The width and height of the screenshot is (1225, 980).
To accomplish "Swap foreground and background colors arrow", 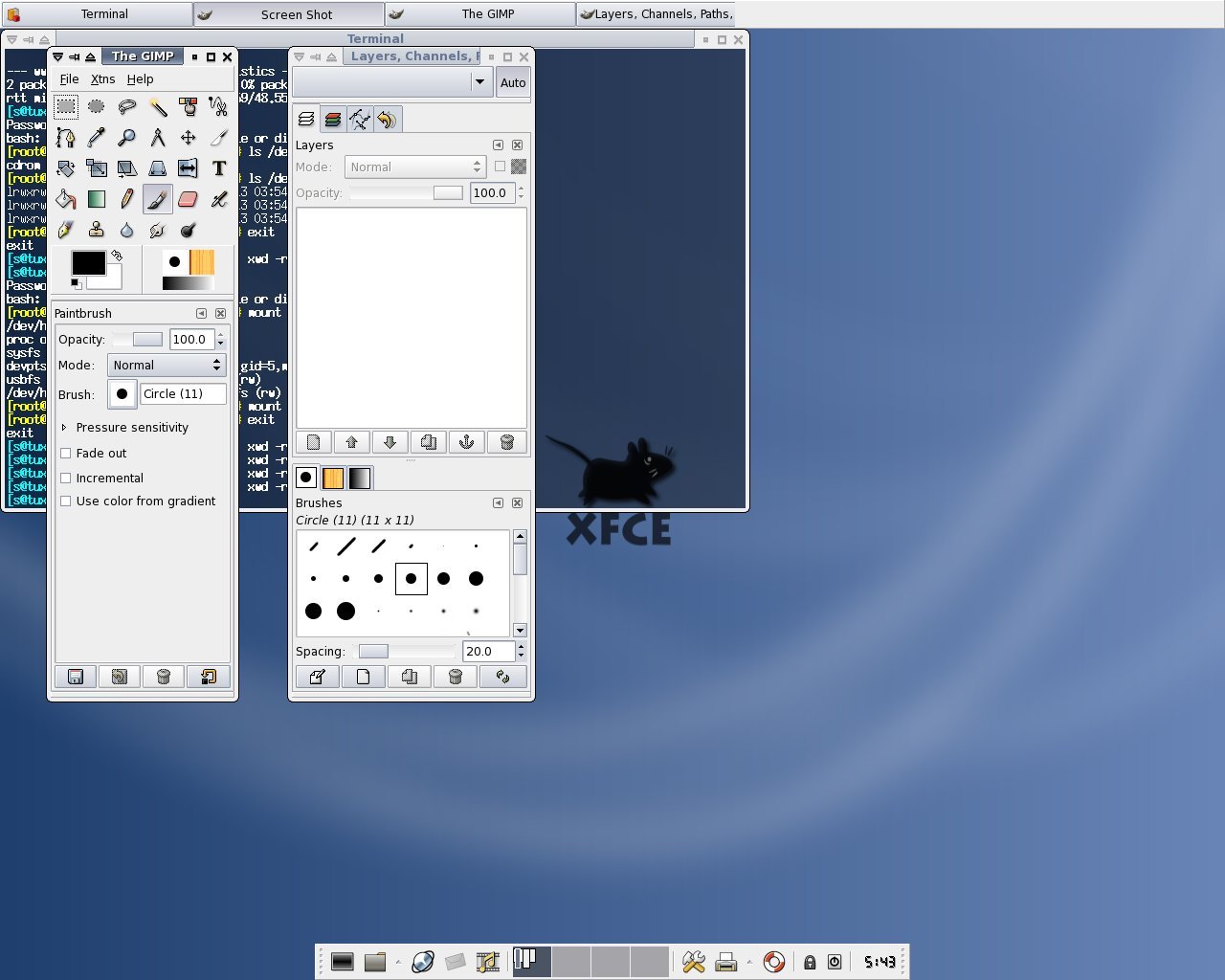I will (x=117, y=256).
